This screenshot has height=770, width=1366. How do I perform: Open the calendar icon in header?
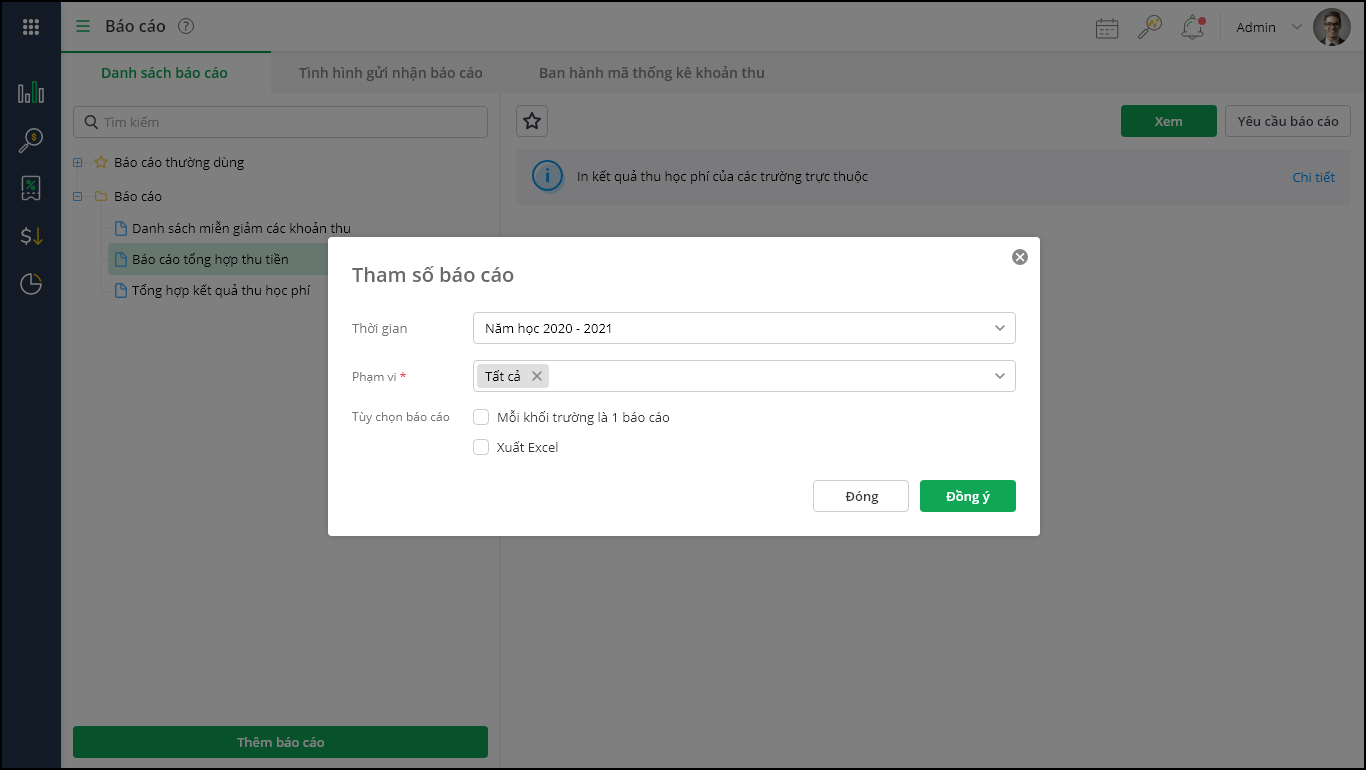click(x=1107, y=27)
